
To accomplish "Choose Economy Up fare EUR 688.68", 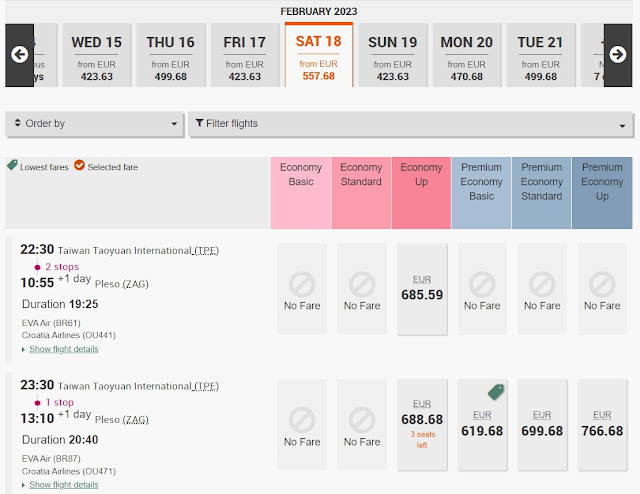I will (x=422, y=425).
